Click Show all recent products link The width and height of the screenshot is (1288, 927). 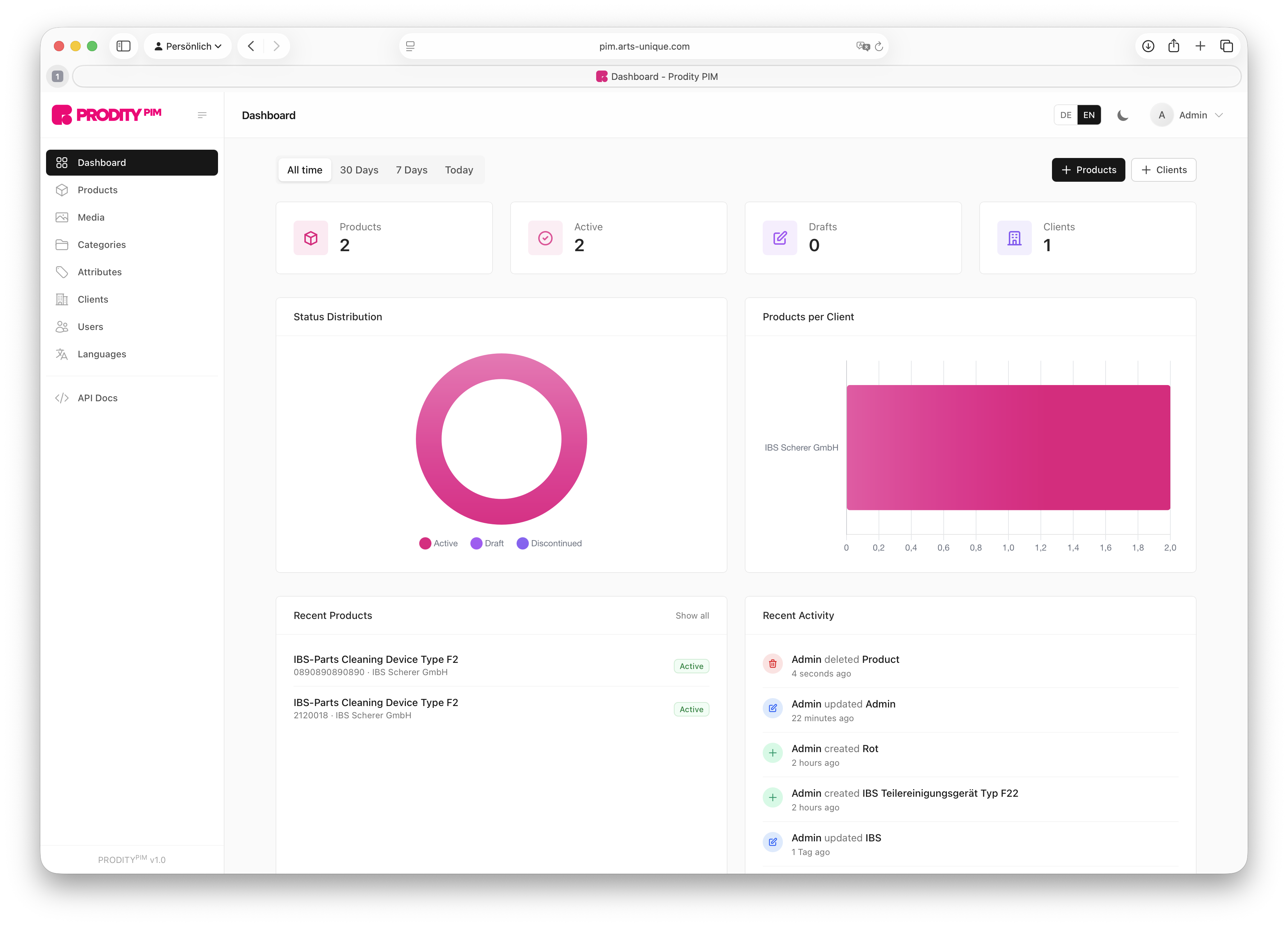[692, 616]
